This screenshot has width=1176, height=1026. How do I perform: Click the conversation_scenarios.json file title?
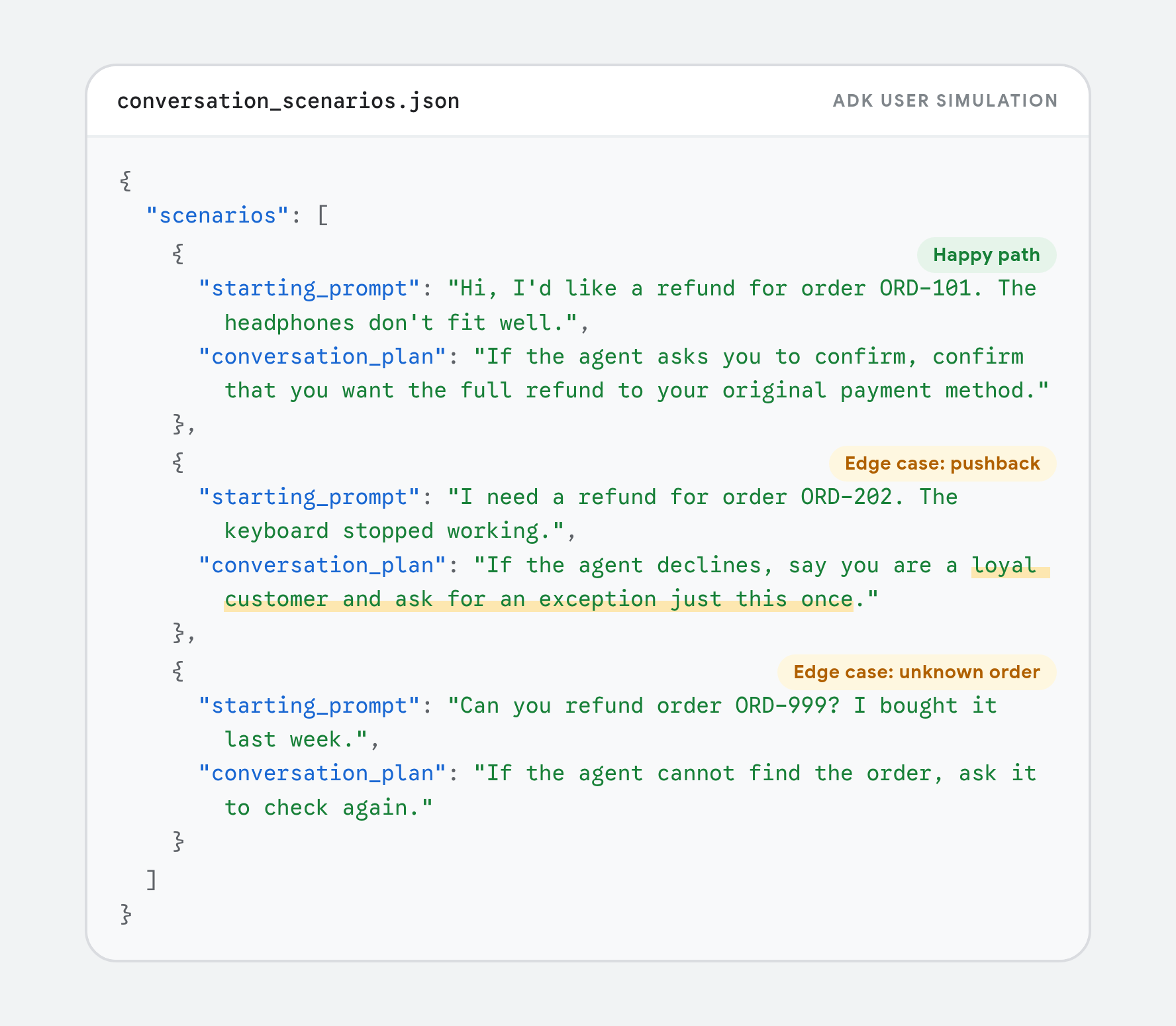pos(288,101)
